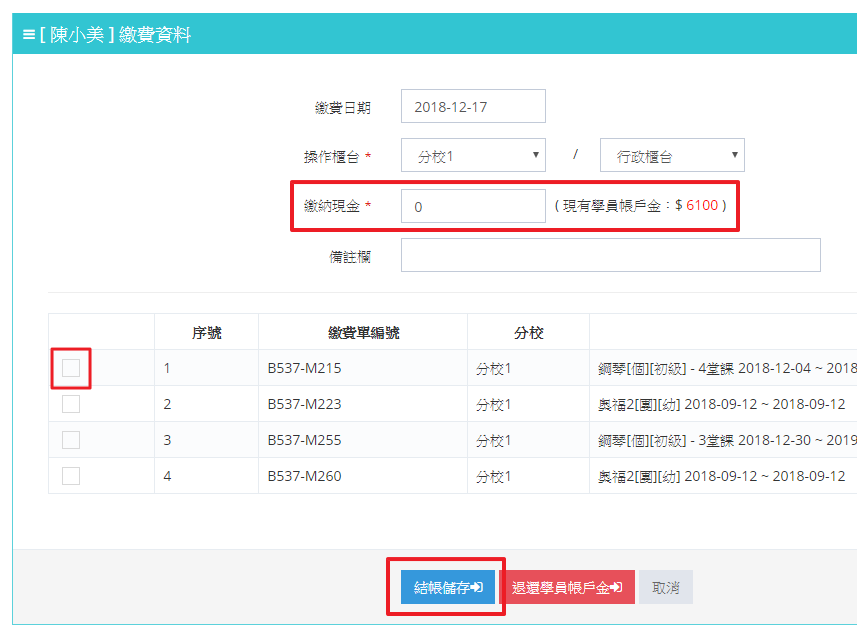Select the 鋼琴 3堂課 course entry in row 3
Screen dimensions: 857x644
(726, 440)
